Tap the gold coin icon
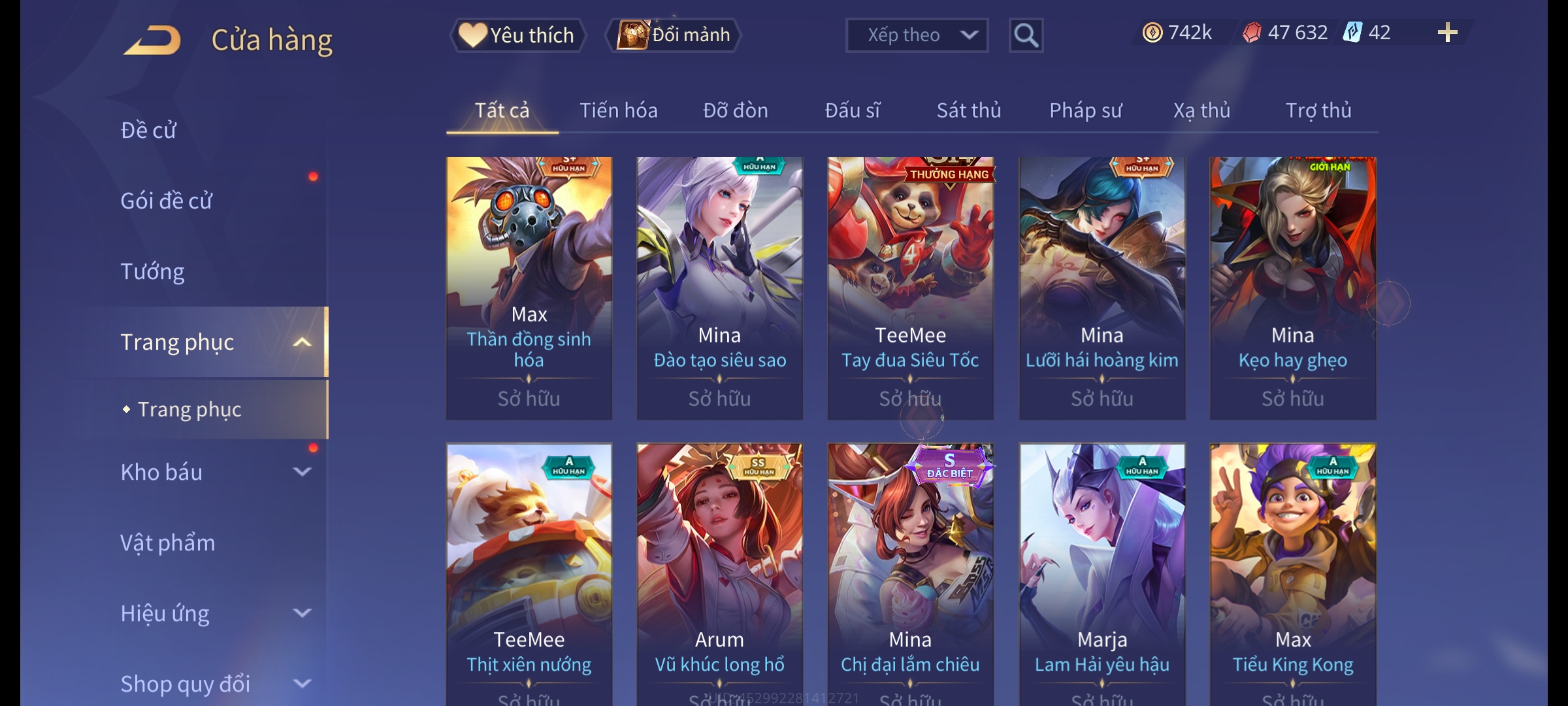 [x=1152, y=33]
